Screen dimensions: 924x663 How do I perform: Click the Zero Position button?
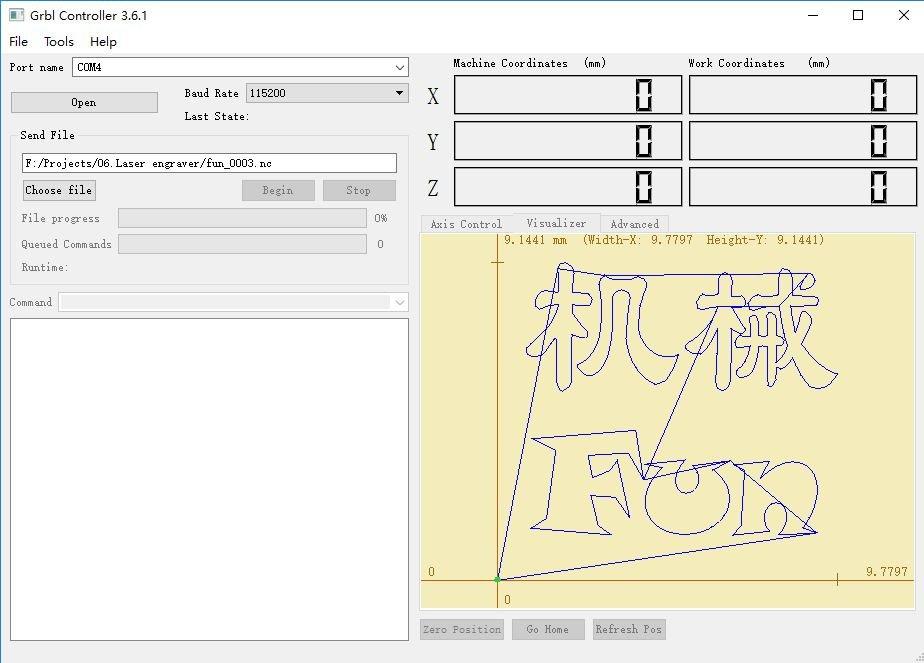pyautogui.click(x=462, y=629)
